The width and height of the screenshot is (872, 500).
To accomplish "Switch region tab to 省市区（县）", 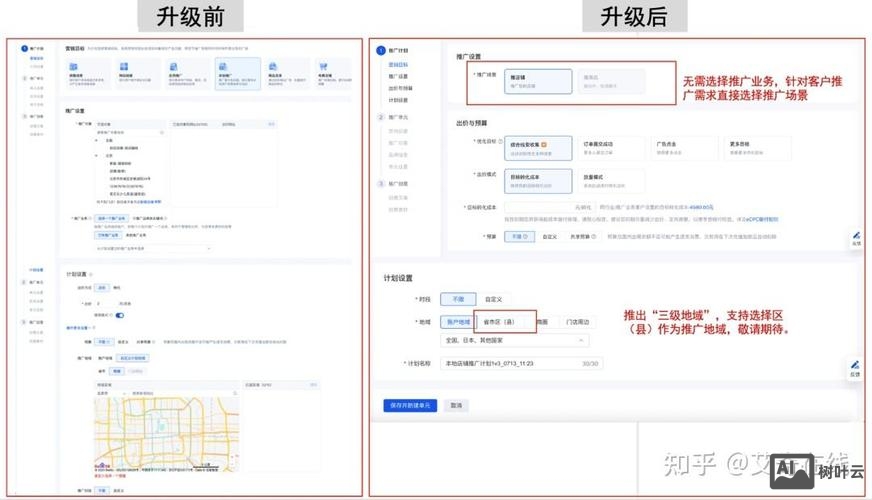I will coord(499,321).
